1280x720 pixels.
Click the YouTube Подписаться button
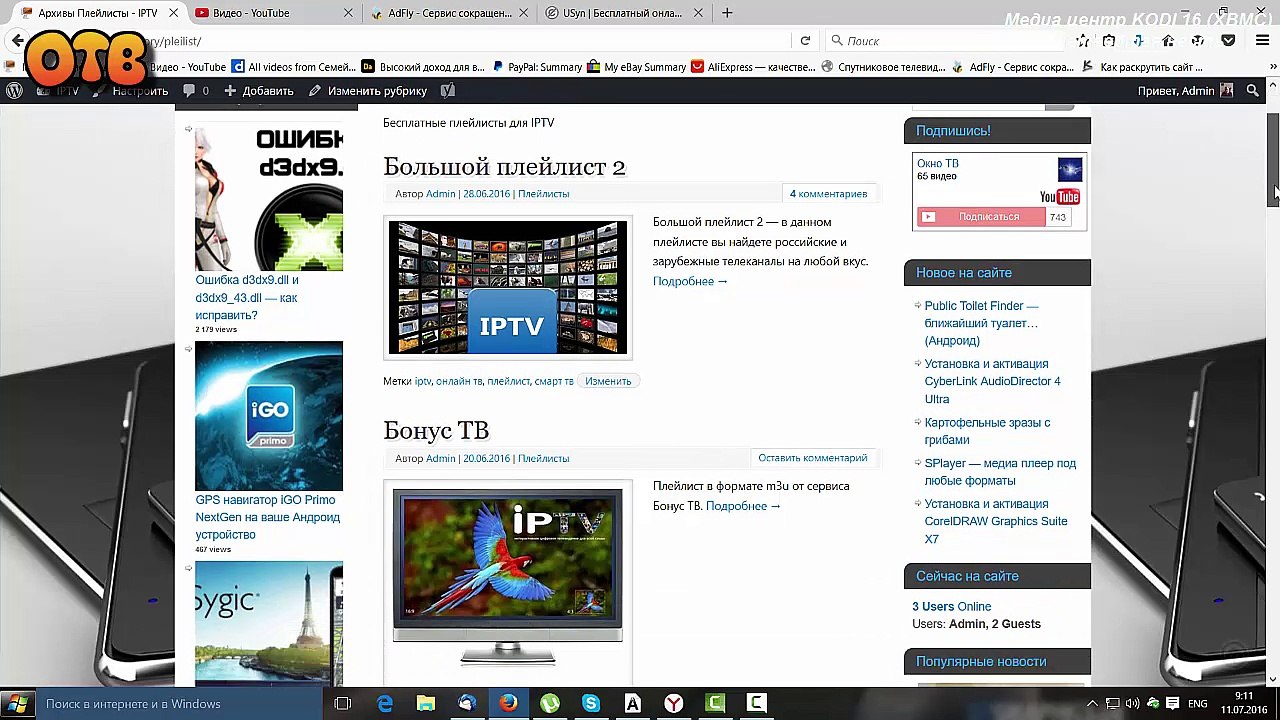(982, 217)
